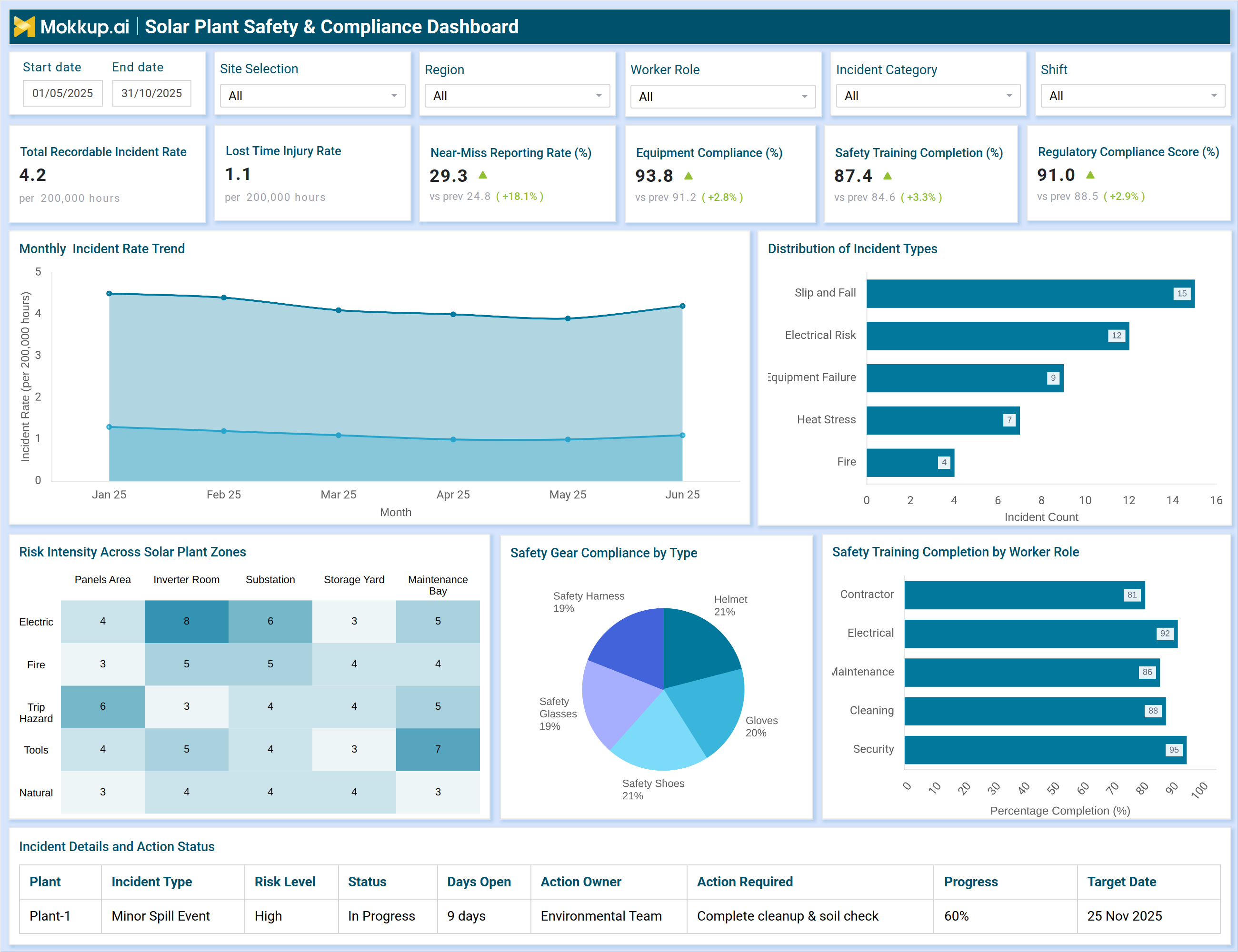Click the Tools Maintenance Bay heatmap cell
Image resolution: width=1238 pixels, height=952 pixels.
(438, 749)
